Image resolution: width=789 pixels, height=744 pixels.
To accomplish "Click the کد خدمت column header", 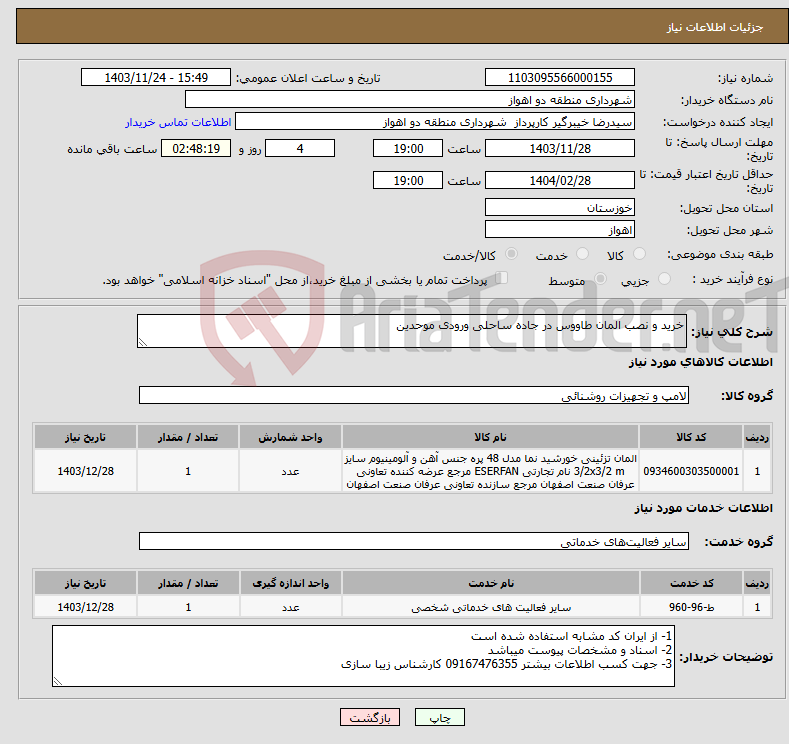I will pyautogui.click(x=691, y=583).
